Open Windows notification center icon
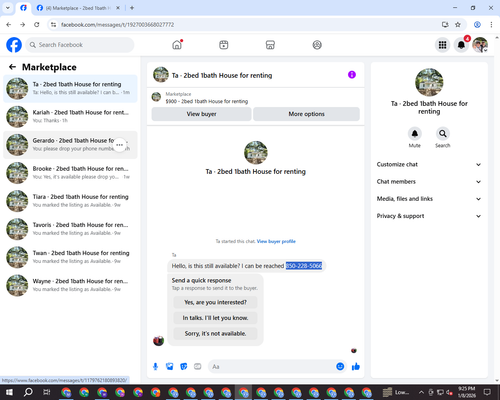This screenshot has width=500, height=400. click(x=487, y=392)
